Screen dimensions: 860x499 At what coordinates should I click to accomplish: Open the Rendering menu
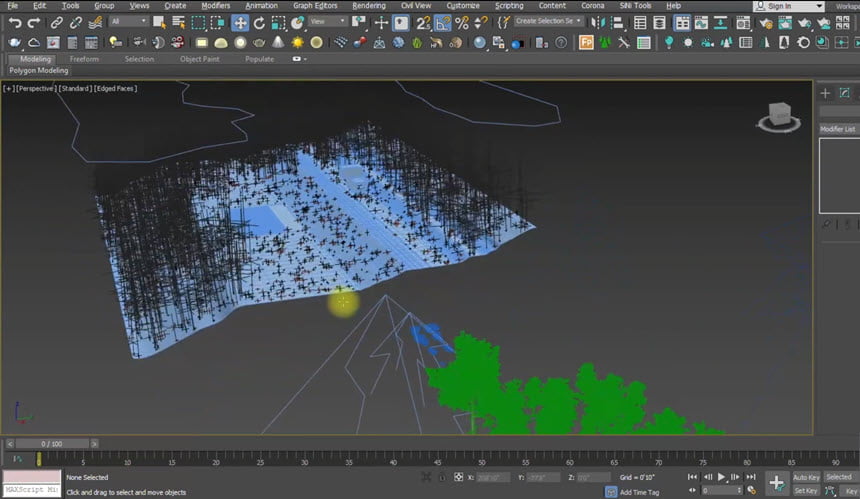pos(369,5)
